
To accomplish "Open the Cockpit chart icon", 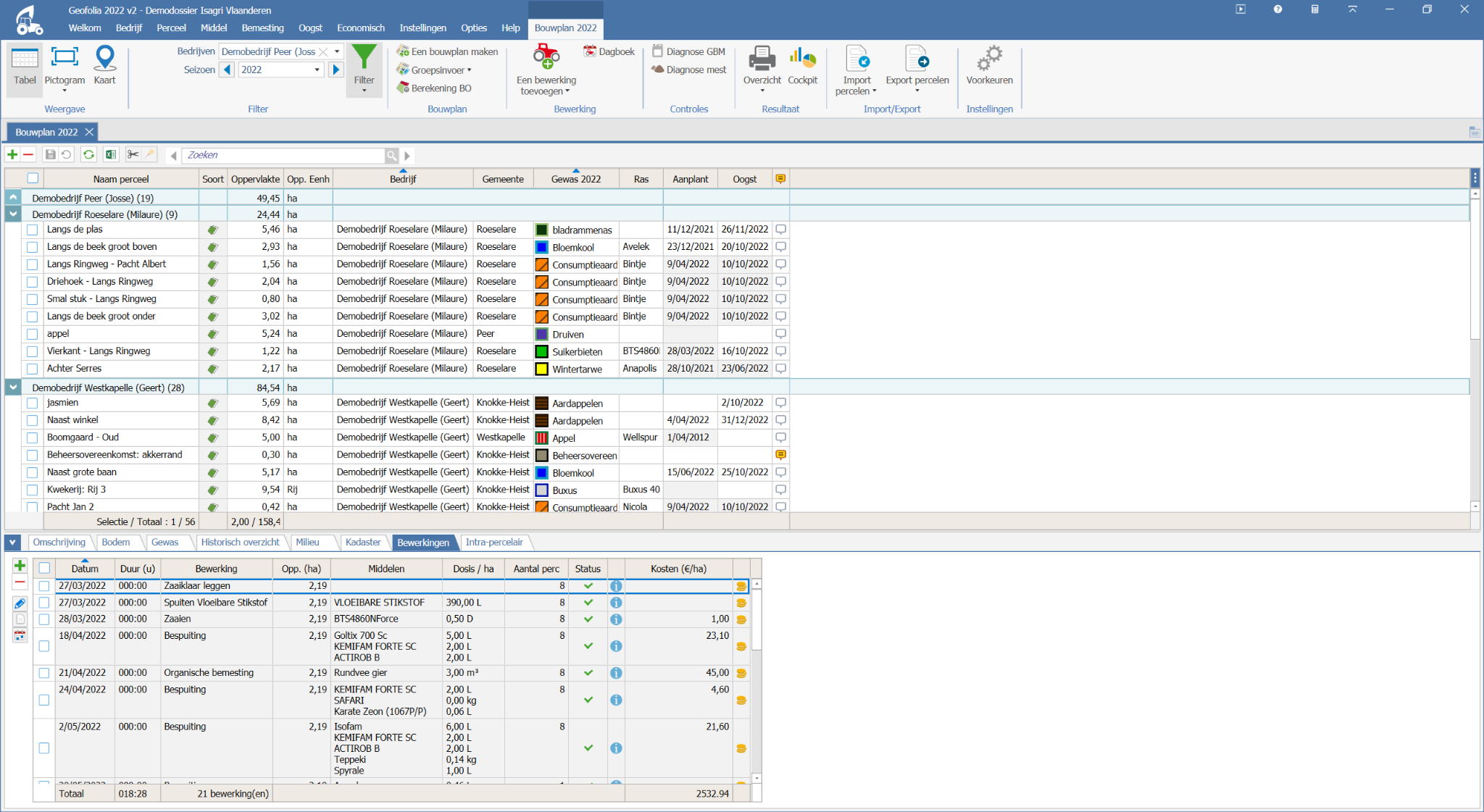I will pos(802,58).
